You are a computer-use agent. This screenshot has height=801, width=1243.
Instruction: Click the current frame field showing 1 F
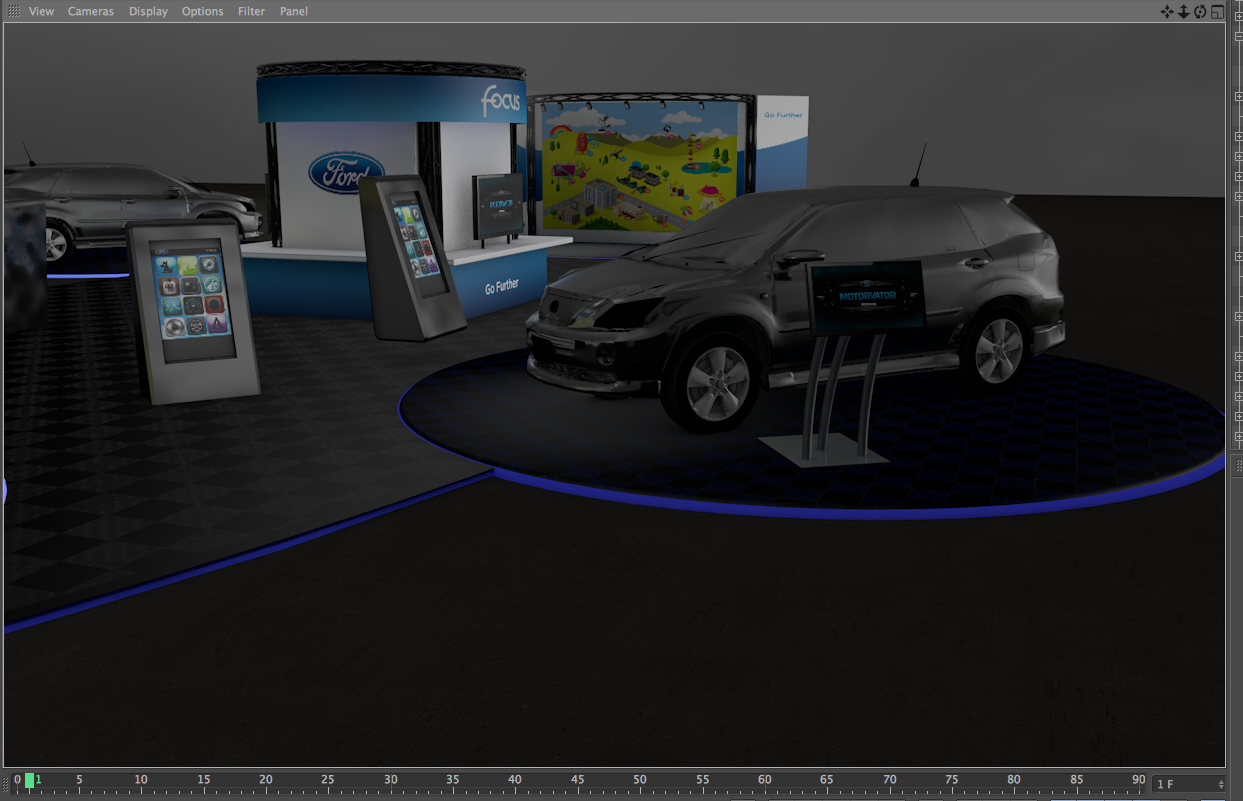tap(1180, 784)
